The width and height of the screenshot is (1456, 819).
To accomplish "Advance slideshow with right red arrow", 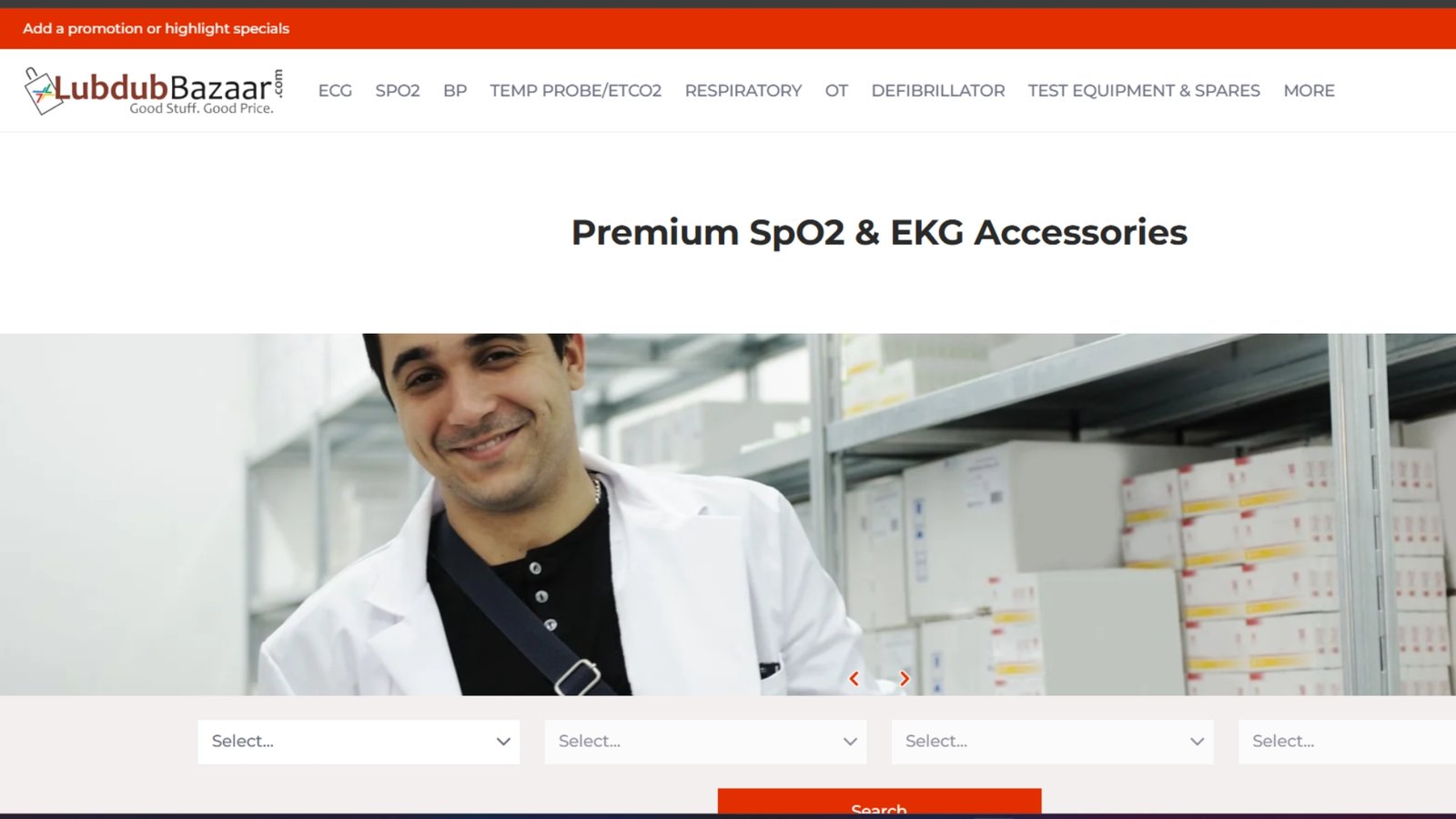I will (904, 679).
